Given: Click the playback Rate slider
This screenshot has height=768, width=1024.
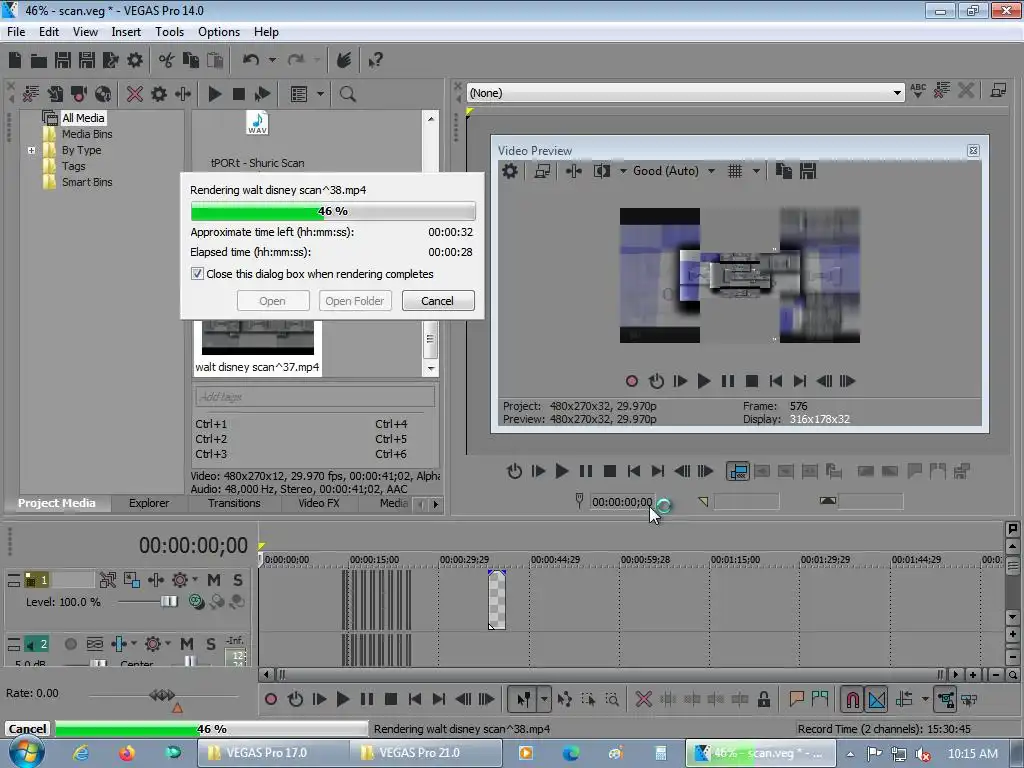Looking at the screenshot, I should click(163, 696).
